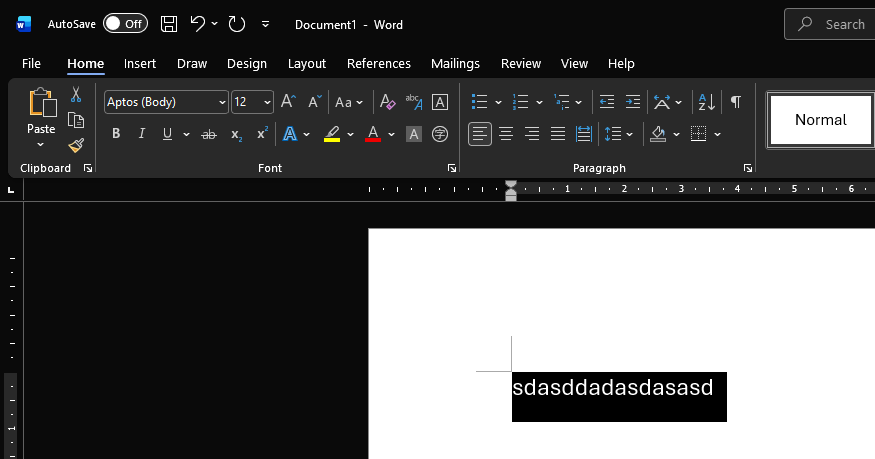Click the character shading icon
The height and width of the screenshot is (459, 875).
pos(414,134)
